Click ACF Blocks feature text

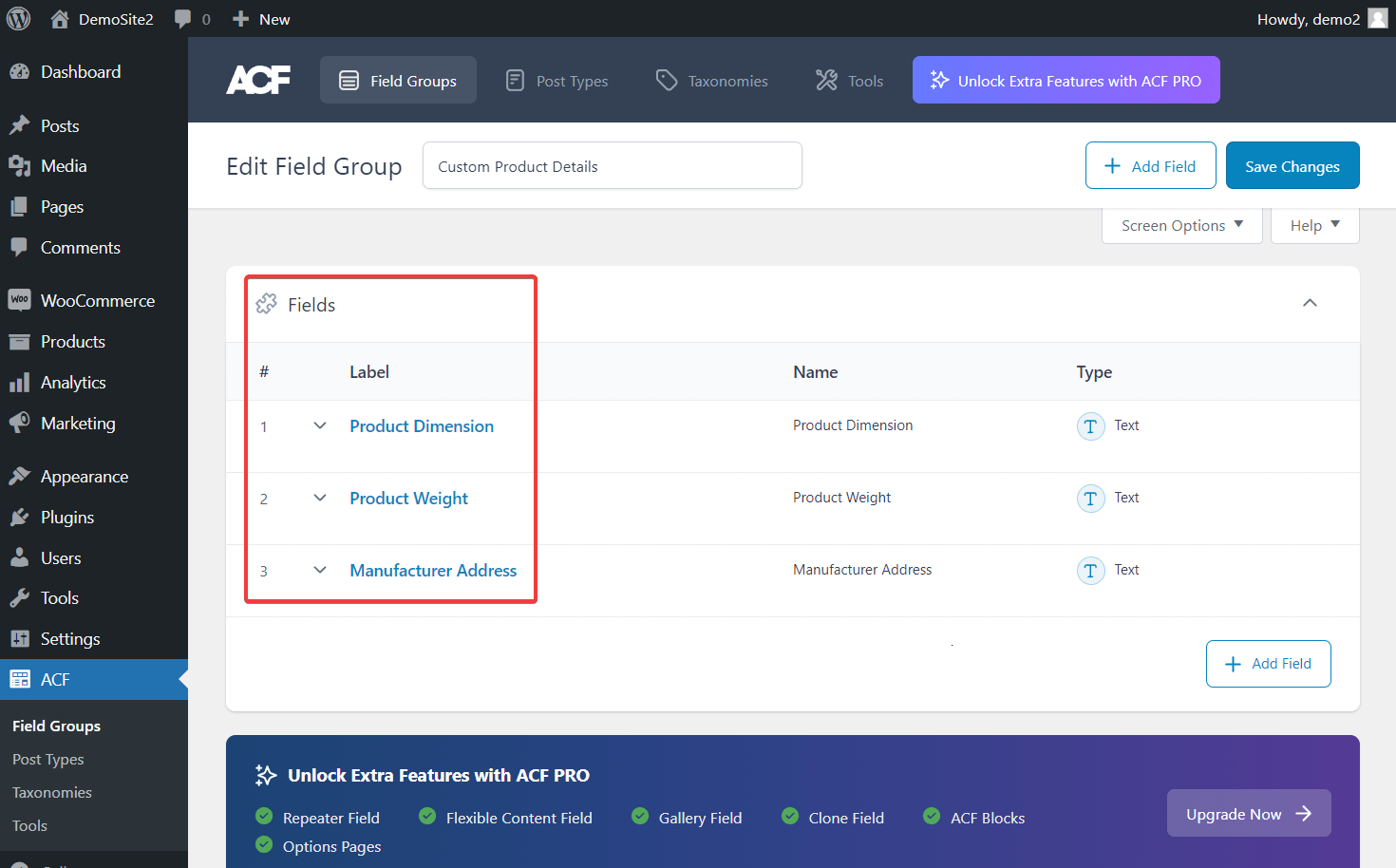coord(988,818)
